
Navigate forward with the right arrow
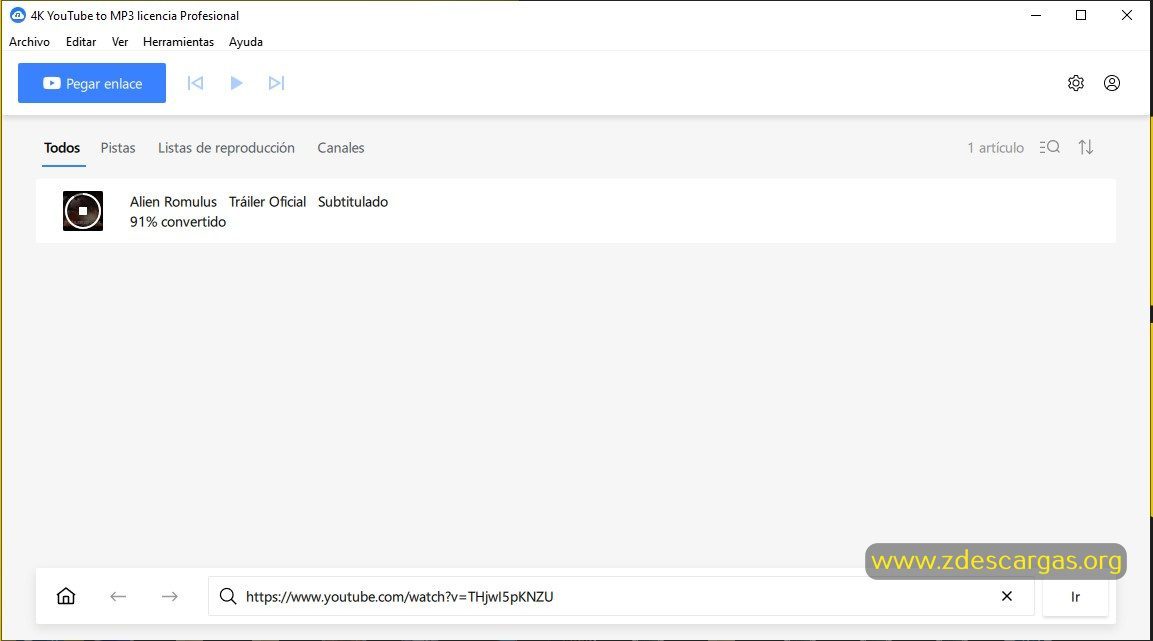click(x=170, y=596)
